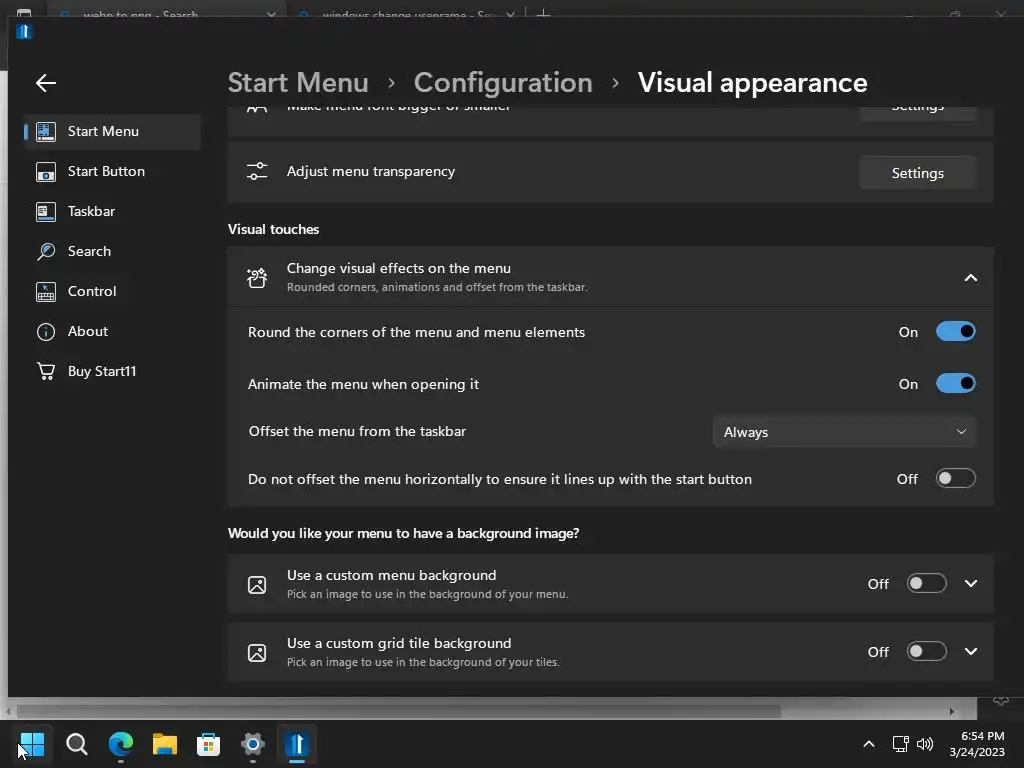
Task: Collapse the Change visual effects section
Action: (970, 278)
